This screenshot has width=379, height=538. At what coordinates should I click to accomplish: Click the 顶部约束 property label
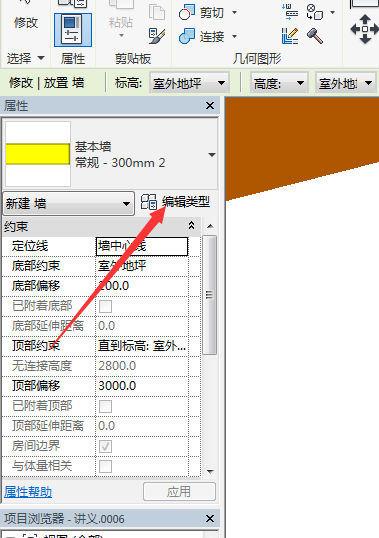point(36,346)
